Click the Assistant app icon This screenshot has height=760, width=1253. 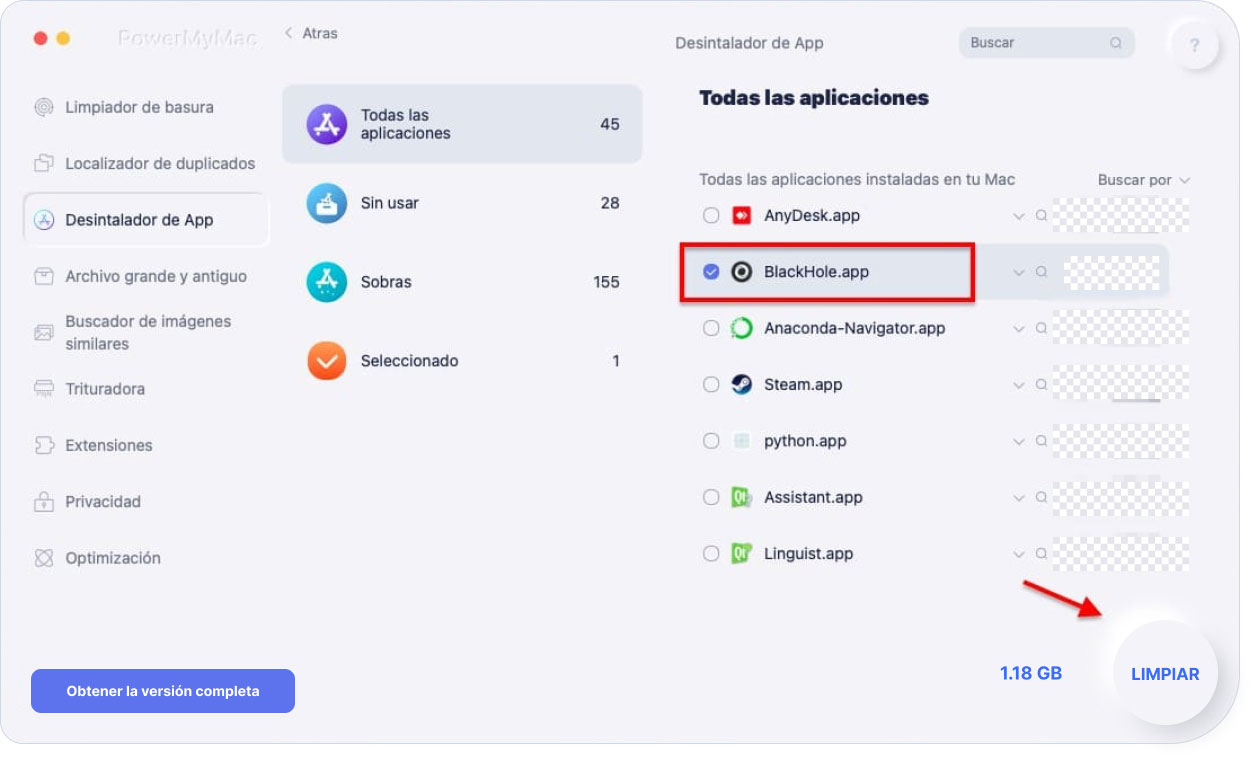click(x=741, y=497)
